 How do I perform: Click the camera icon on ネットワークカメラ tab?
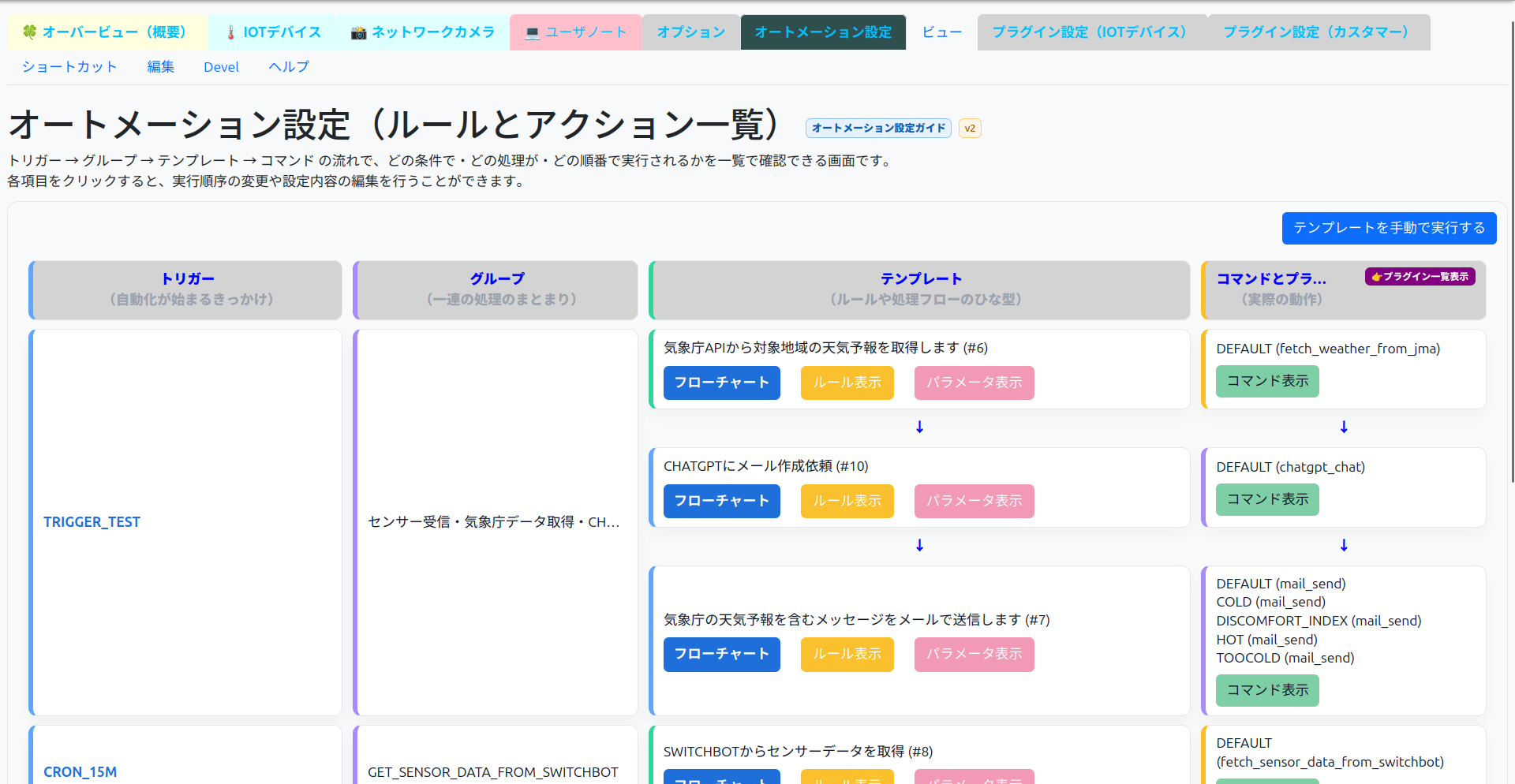point(358,32)
